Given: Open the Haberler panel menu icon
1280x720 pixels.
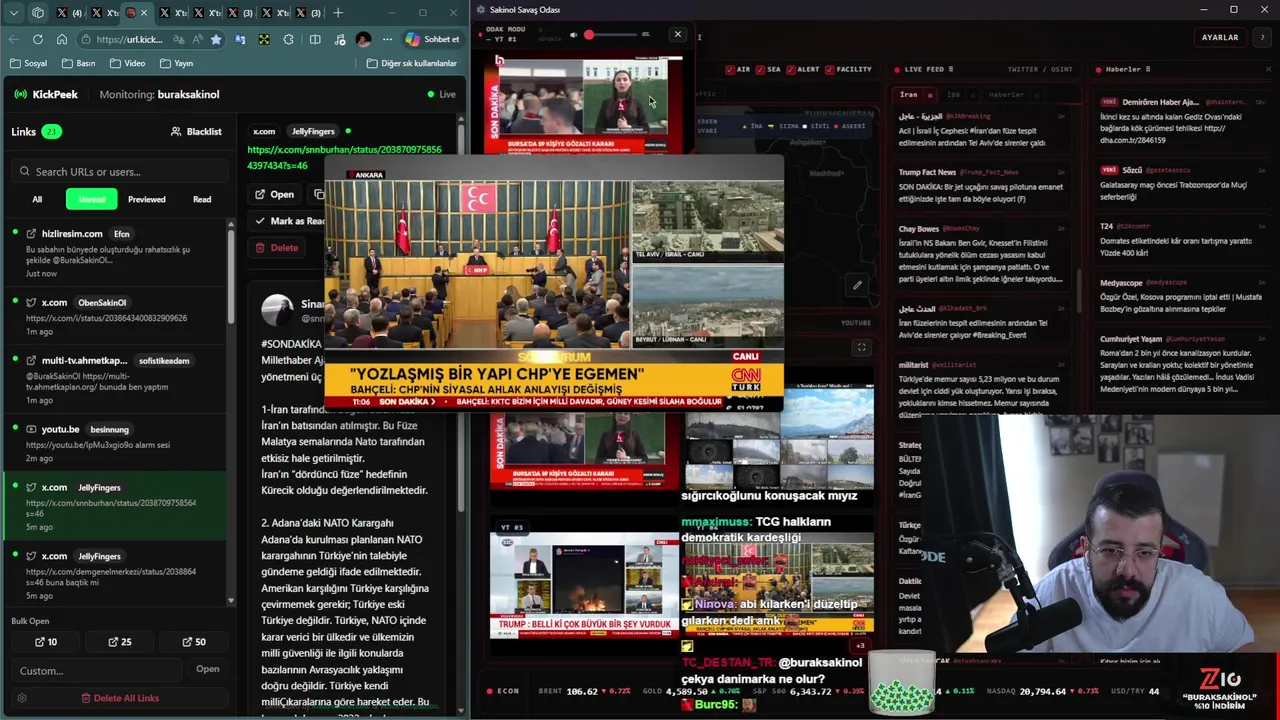Looking at the screenshot, I should tap(1147, 69).
